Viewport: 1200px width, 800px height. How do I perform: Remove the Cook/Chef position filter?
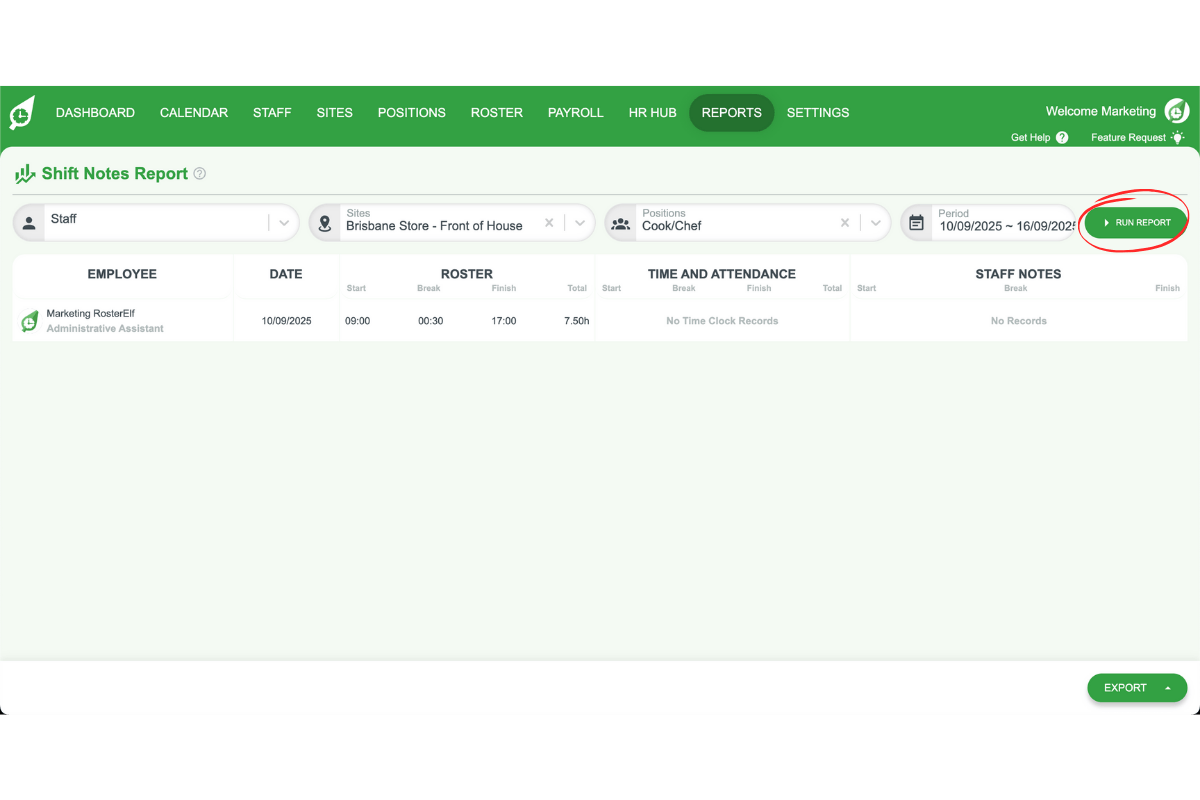click(845, 222)
